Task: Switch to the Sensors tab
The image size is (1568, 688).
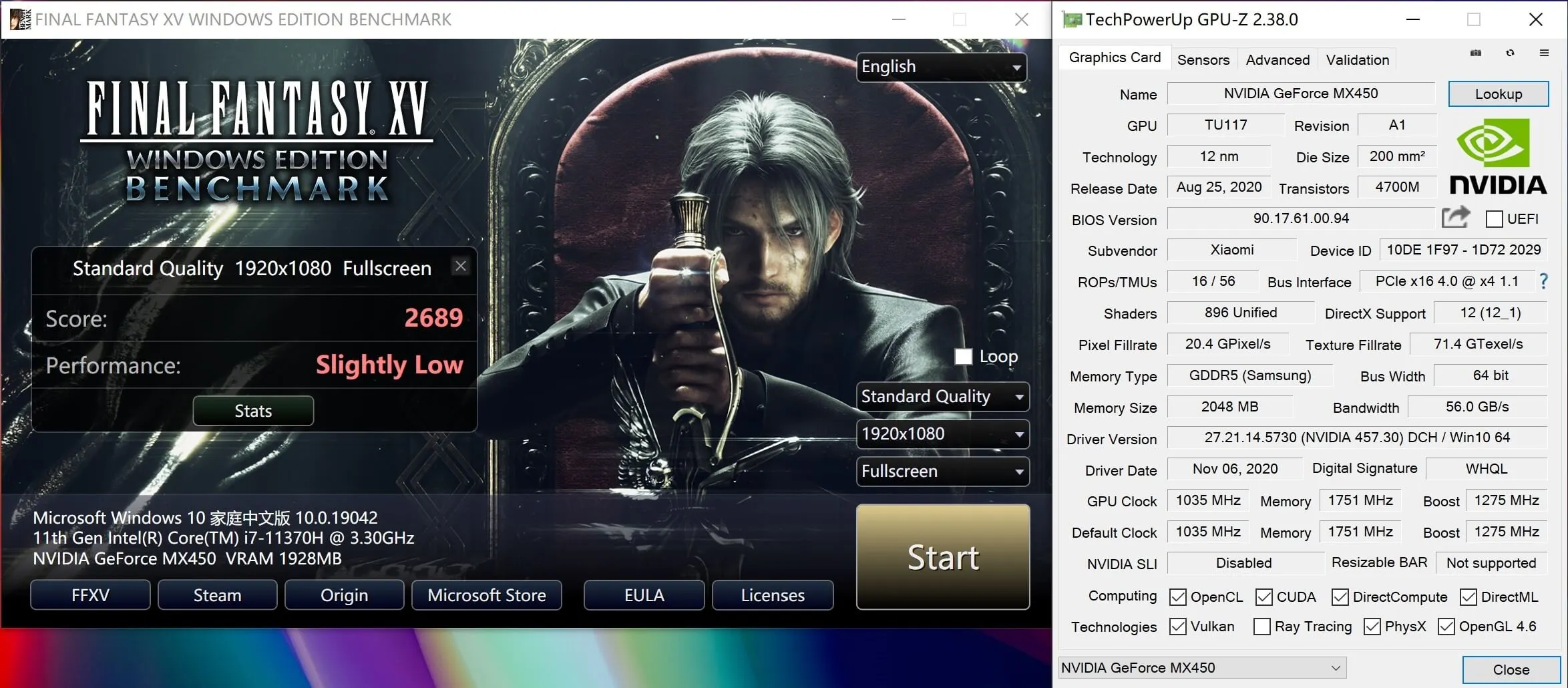Action: click(x=1203, y=59)
